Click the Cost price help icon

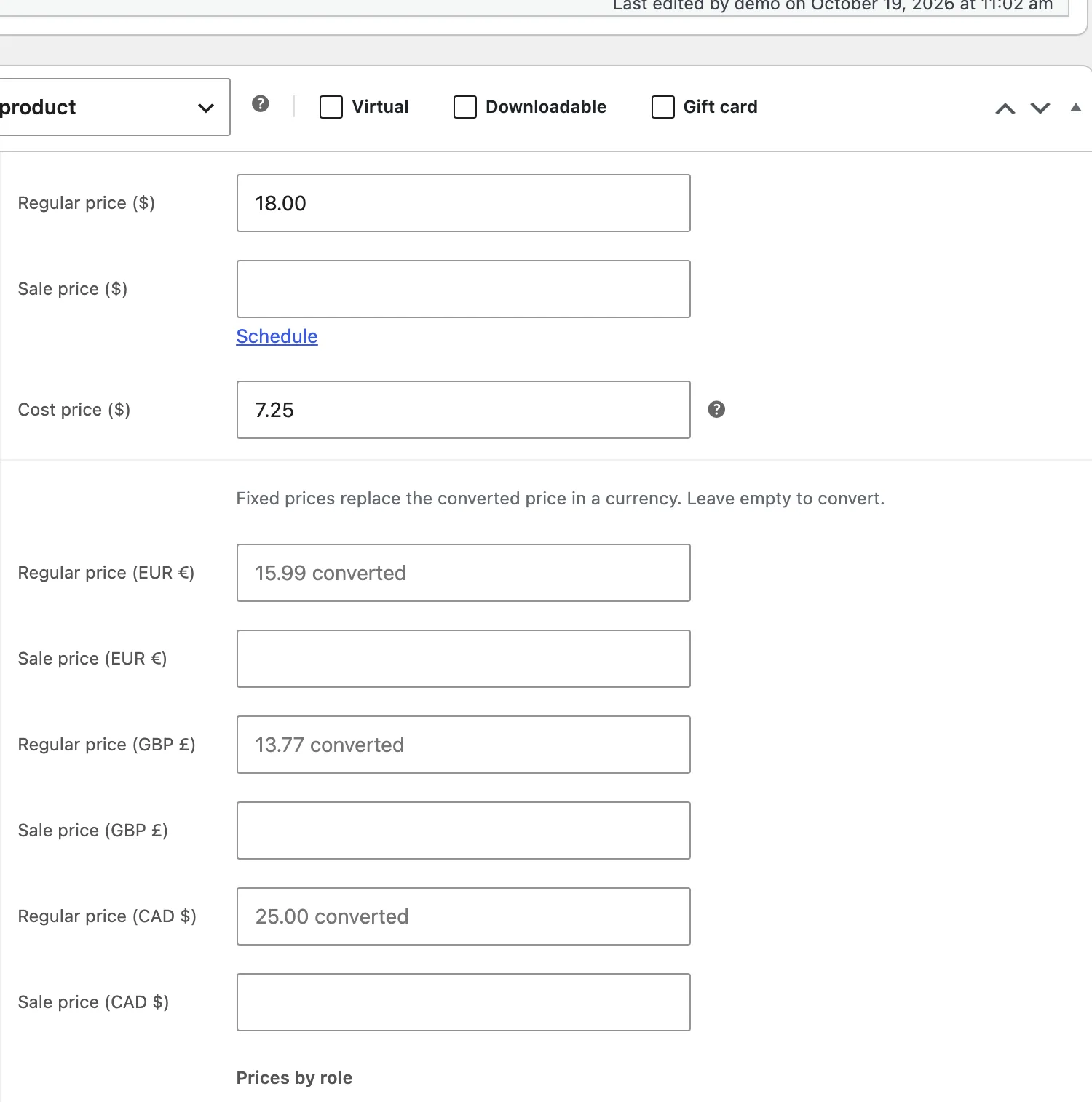coord(716,410)
